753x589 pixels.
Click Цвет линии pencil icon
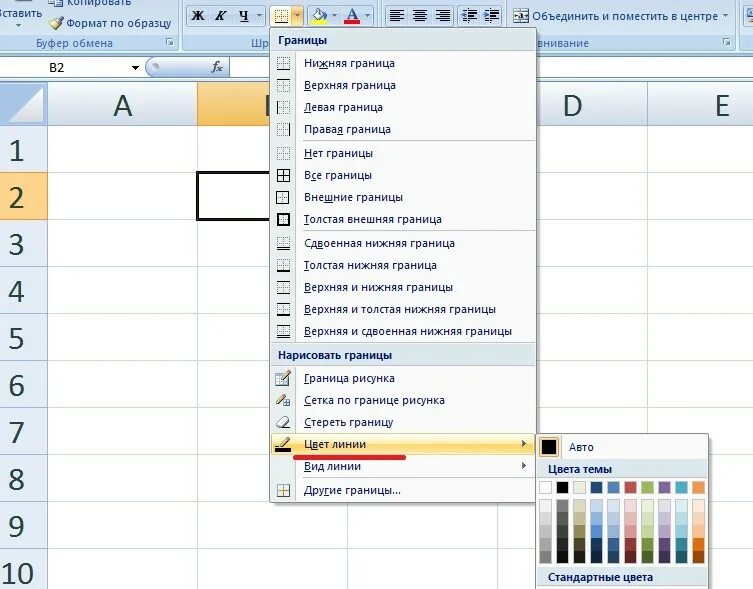point(283,444)
